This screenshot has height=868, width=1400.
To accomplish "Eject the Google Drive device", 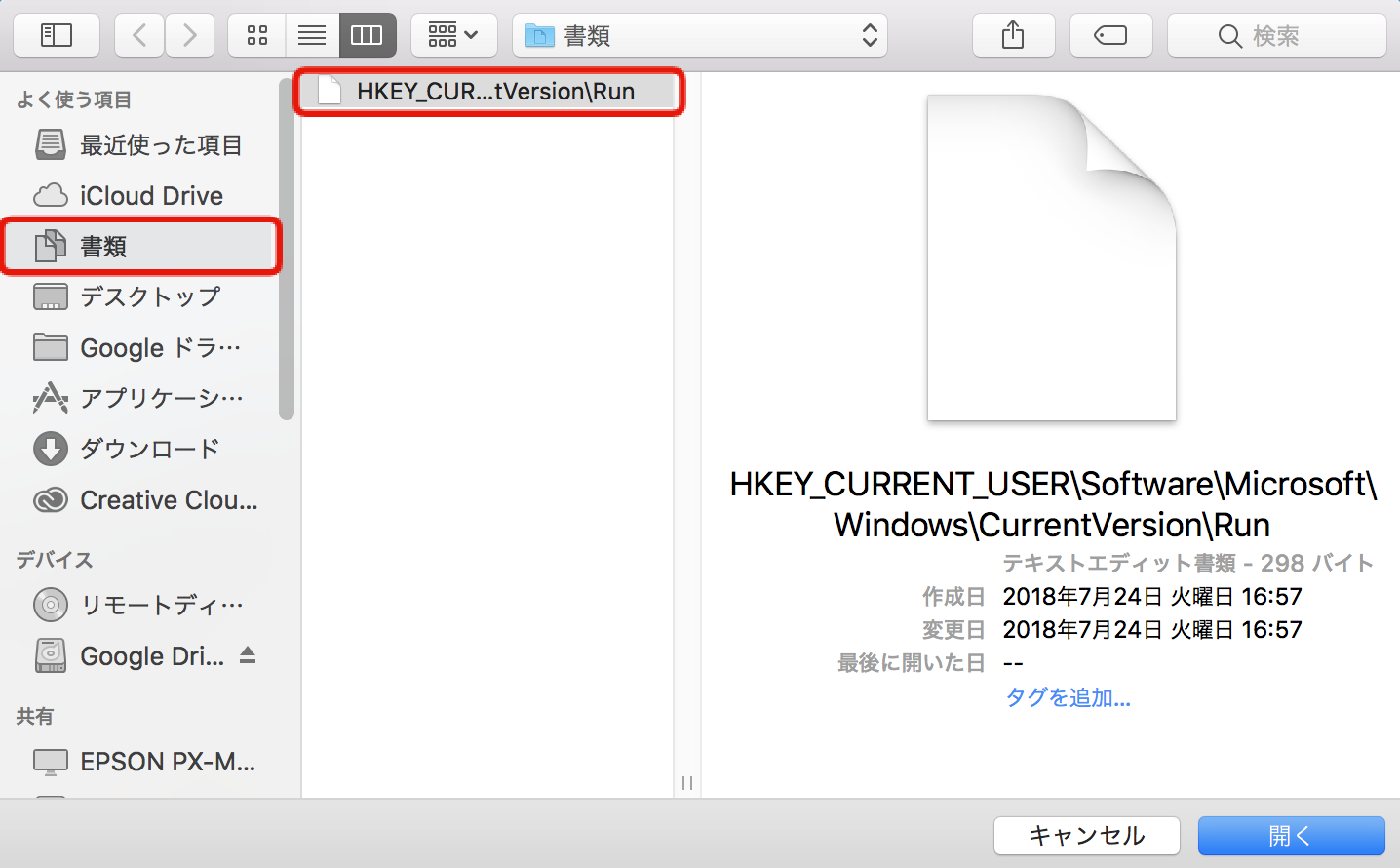I will [x=248, y=655].
